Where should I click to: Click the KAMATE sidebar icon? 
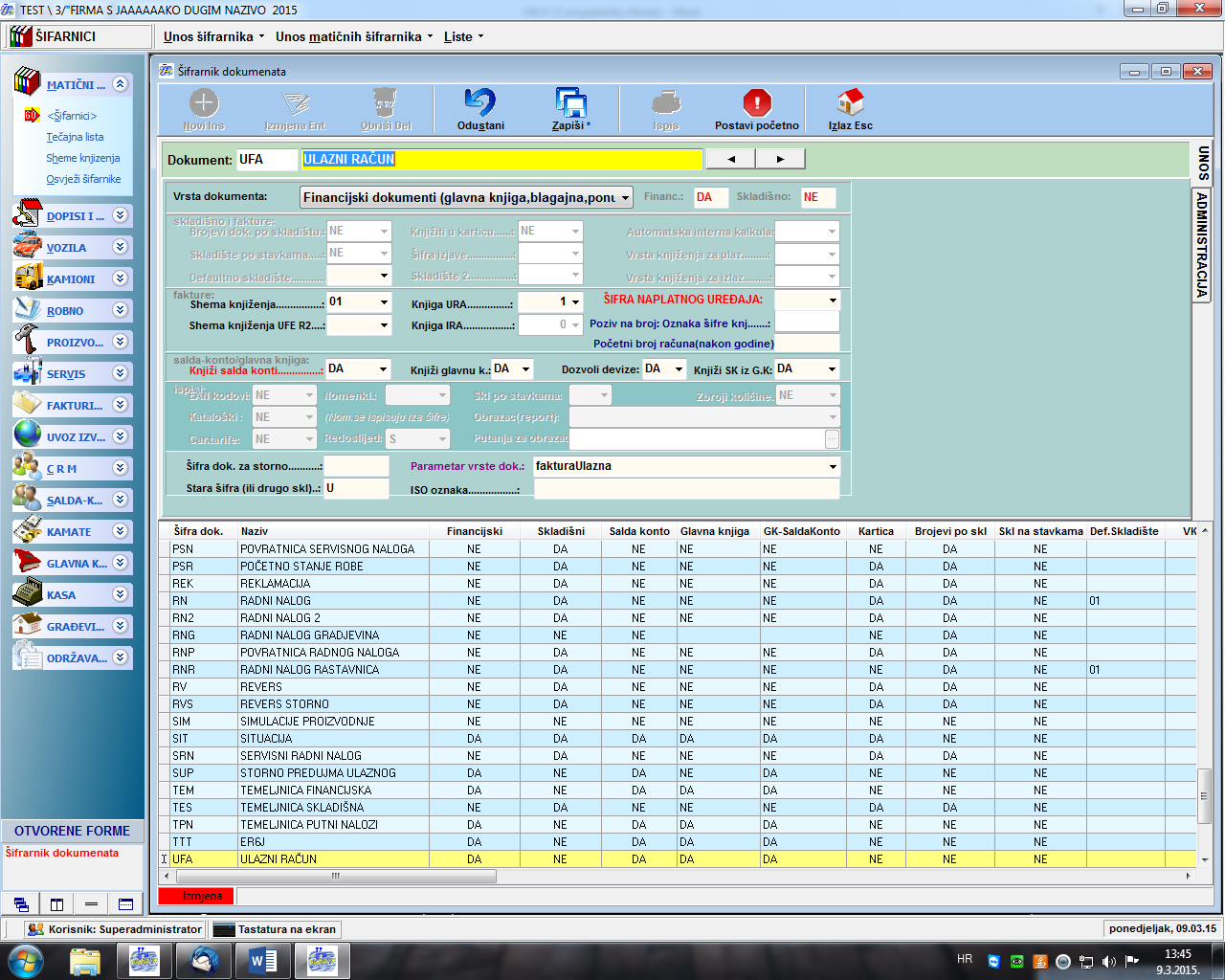tap(27, 530)
